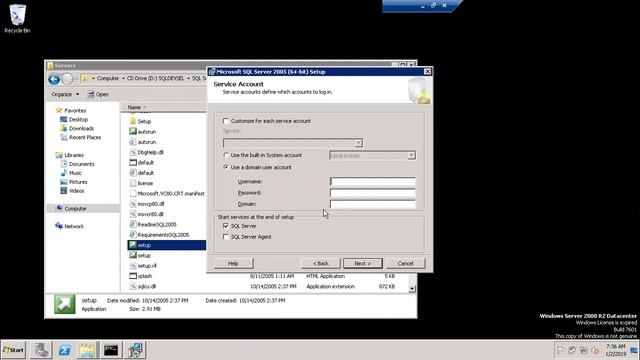Check the SQL Server Agent checkbox
The height and width of the screenshot is (360, 640).
(226, 237)
